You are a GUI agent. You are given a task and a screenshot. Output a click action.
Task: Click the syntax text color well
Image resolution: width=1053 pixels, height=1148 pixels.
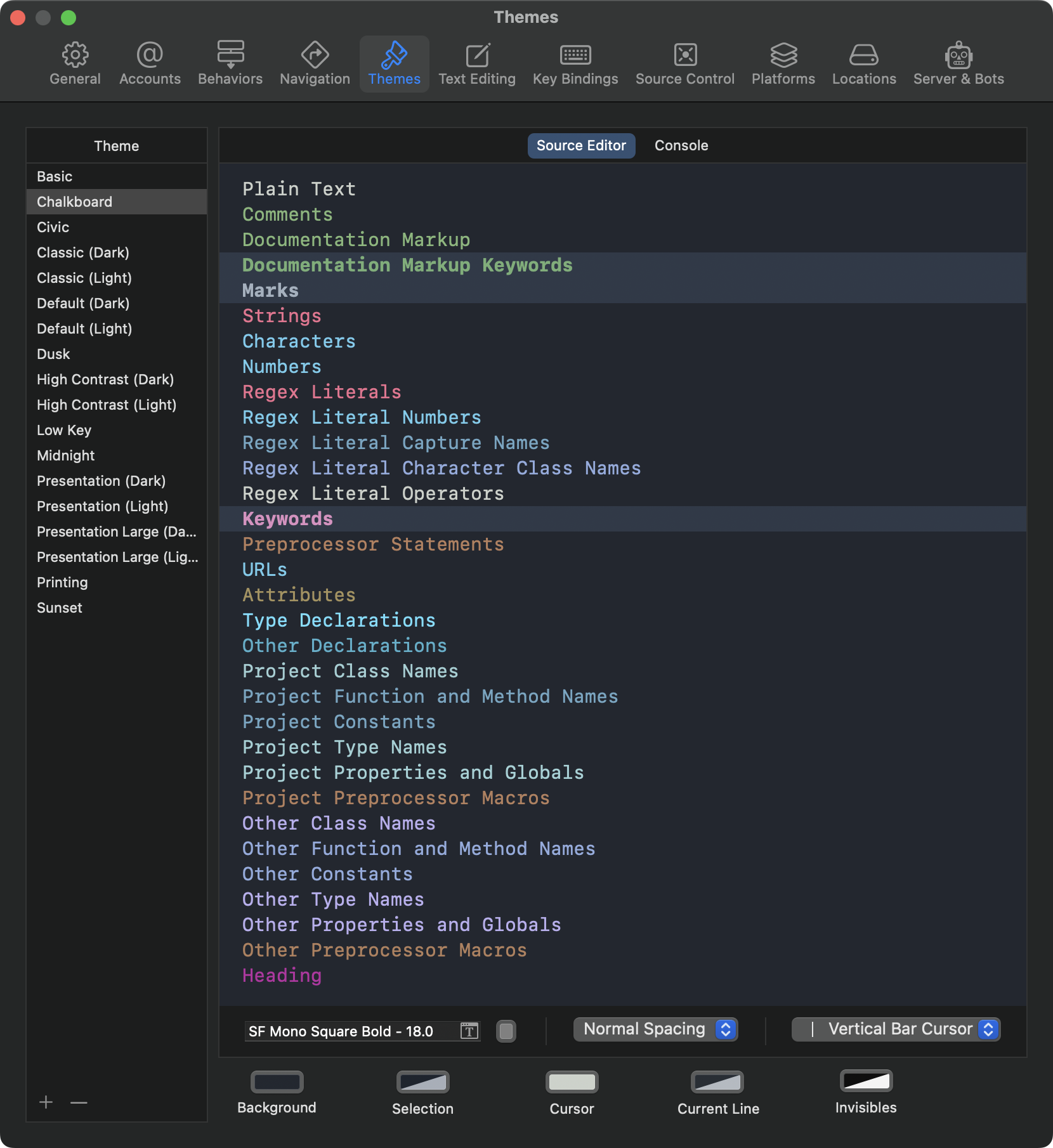(506, 1031)
